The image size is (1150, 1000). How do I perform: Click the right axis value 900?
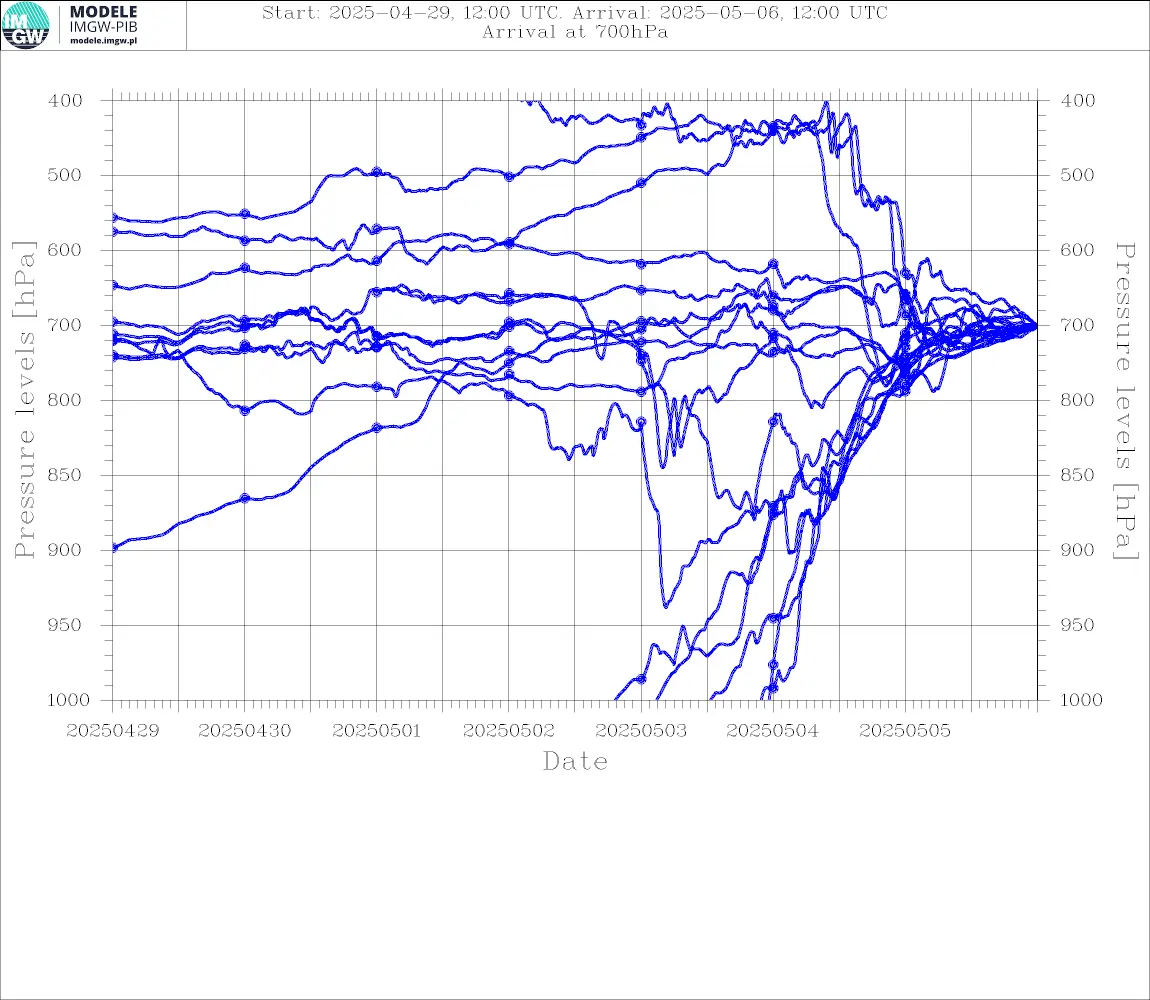click(x=1078, y=550)
